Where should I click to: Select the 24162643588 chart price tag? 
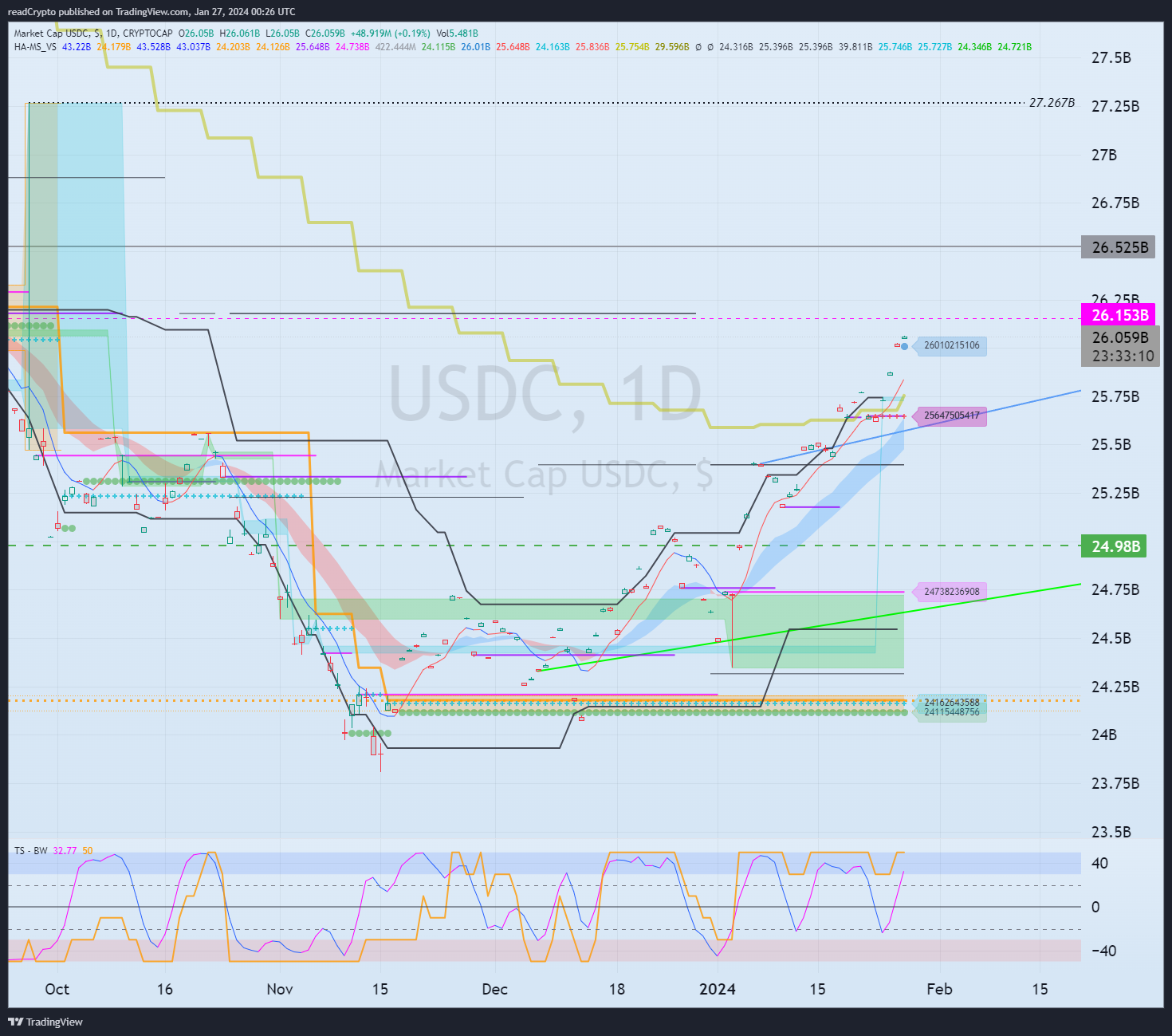coord(951,703)
